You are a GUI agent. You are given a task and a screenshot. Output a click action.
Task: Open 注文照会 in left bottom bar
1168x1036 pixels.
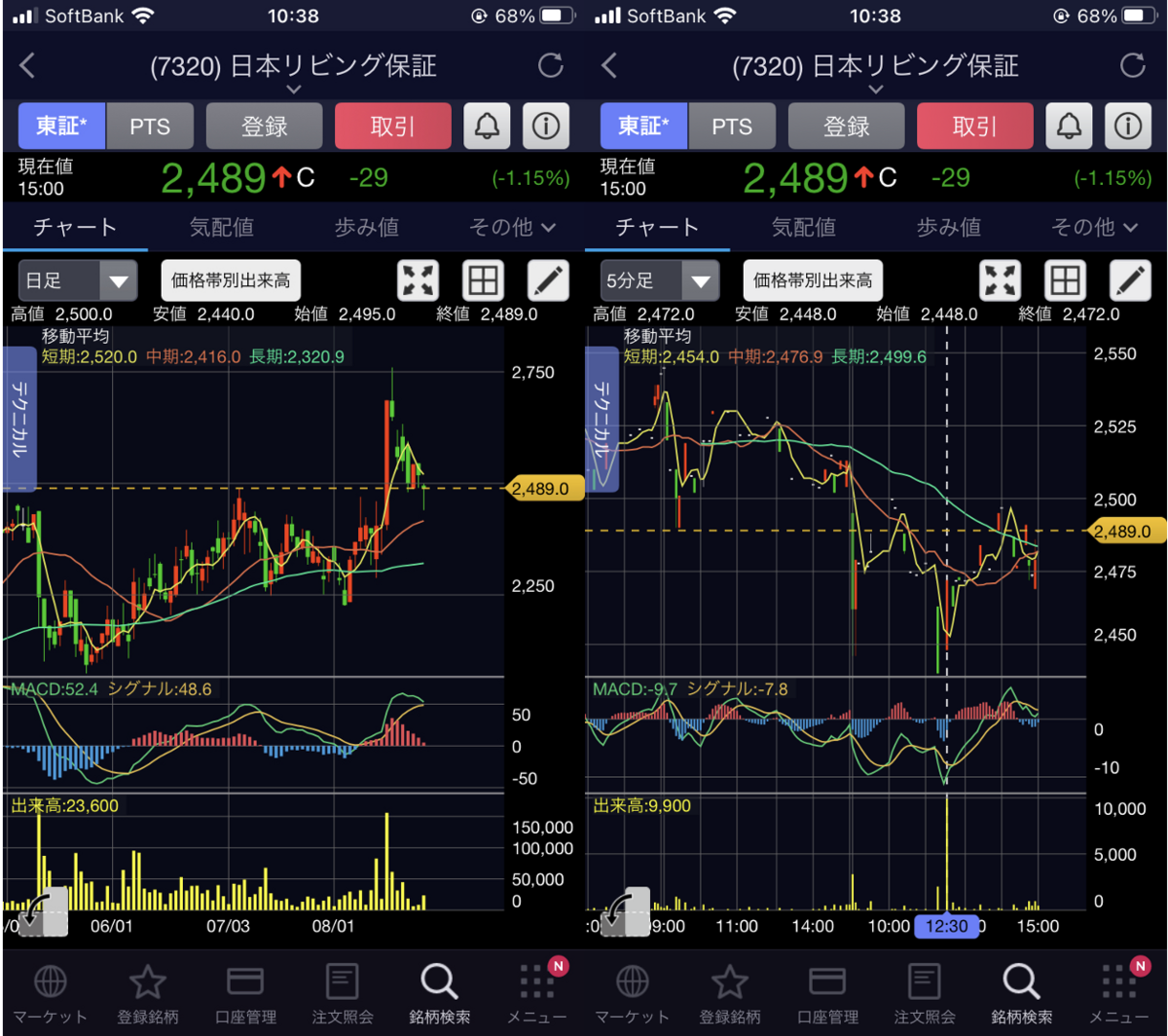click(x=343, y=994)
